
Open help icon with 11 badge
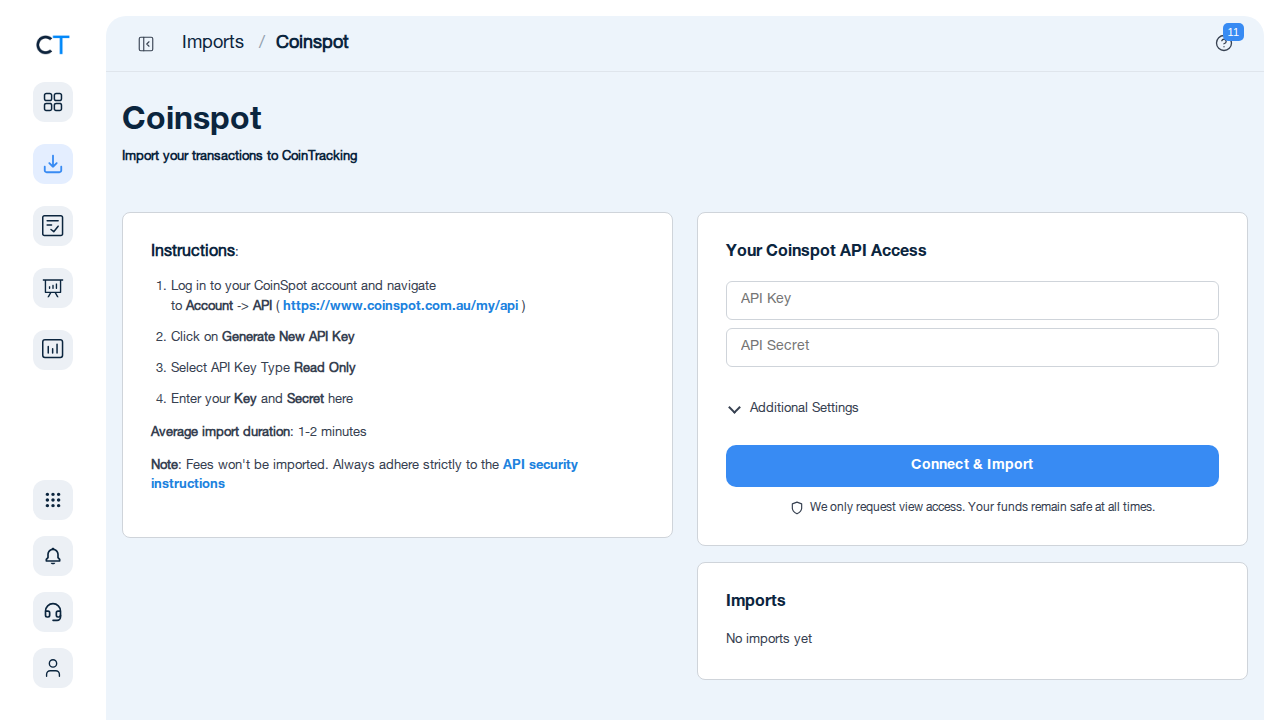click(1224, 43)
